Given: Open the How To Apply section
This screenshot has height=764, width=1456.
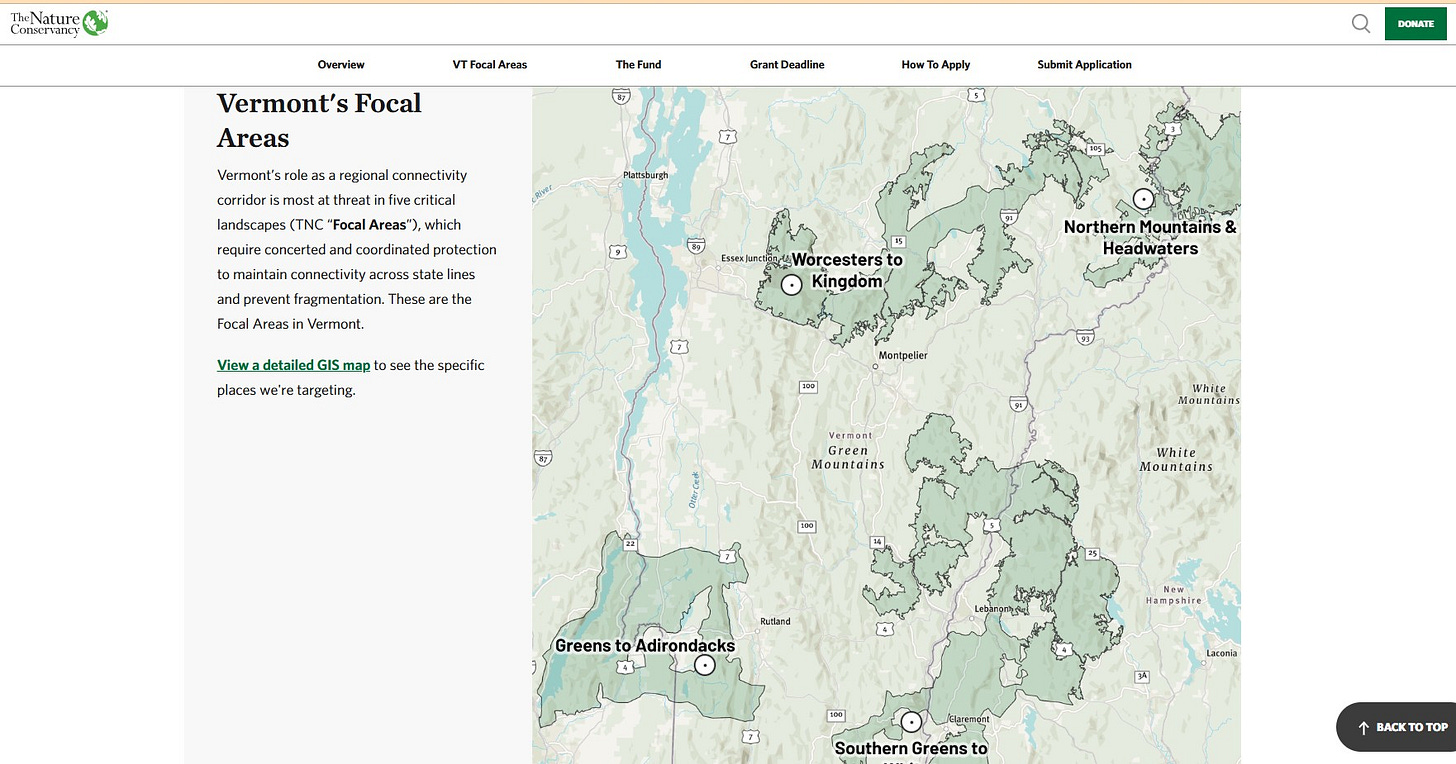Looking at the screenshot, I should pos(936,65).
